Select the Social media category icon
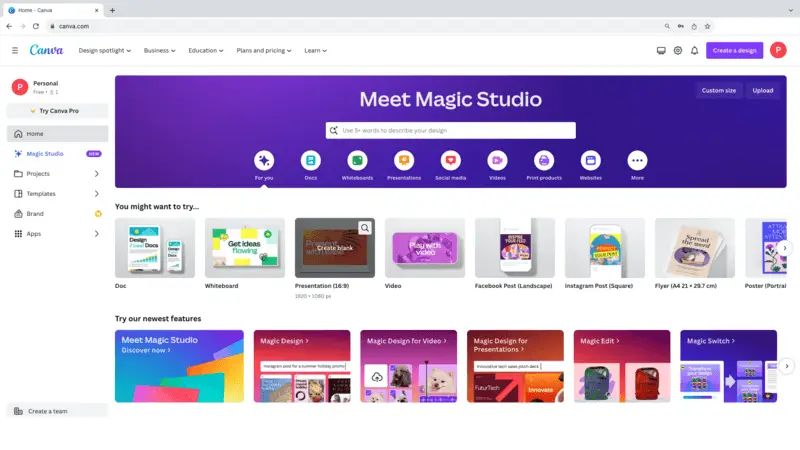Screen dimensions: 800x450 451,161
